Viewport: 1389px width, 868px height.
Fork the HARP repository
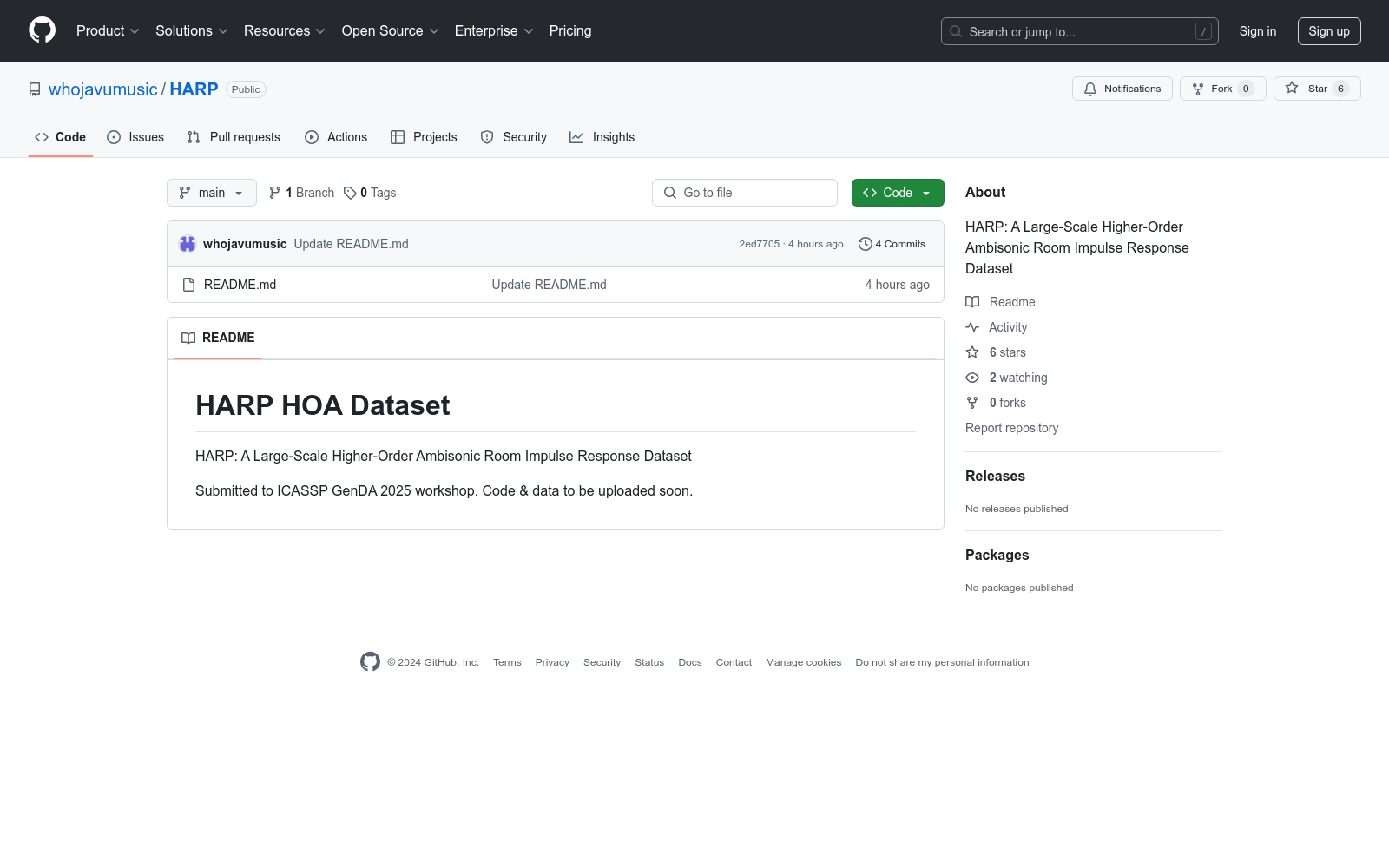click(x=1223, y=89)
